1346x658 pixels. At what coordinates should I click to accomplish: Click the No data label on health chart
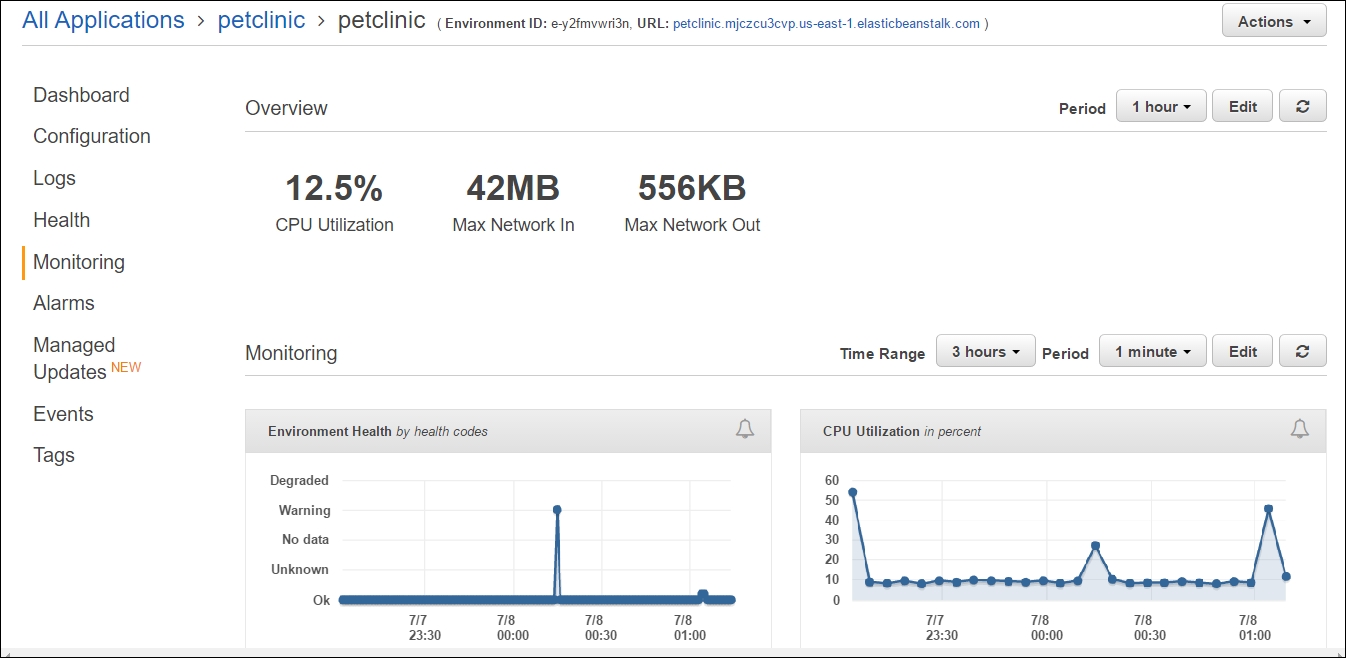305,539
